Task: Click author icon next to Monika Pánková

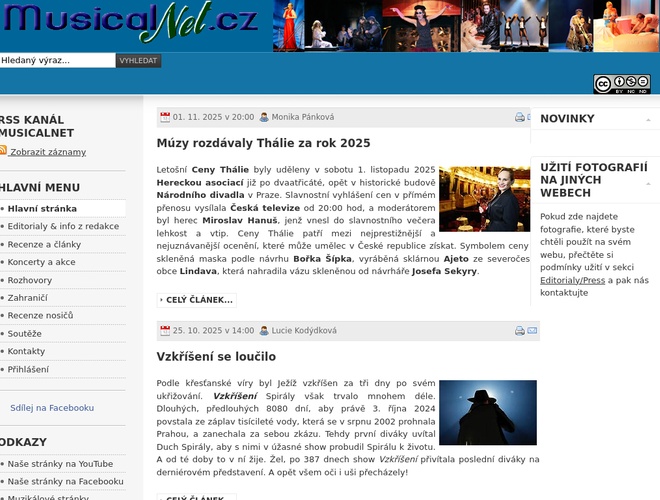Action: click(x=264, y=117)
